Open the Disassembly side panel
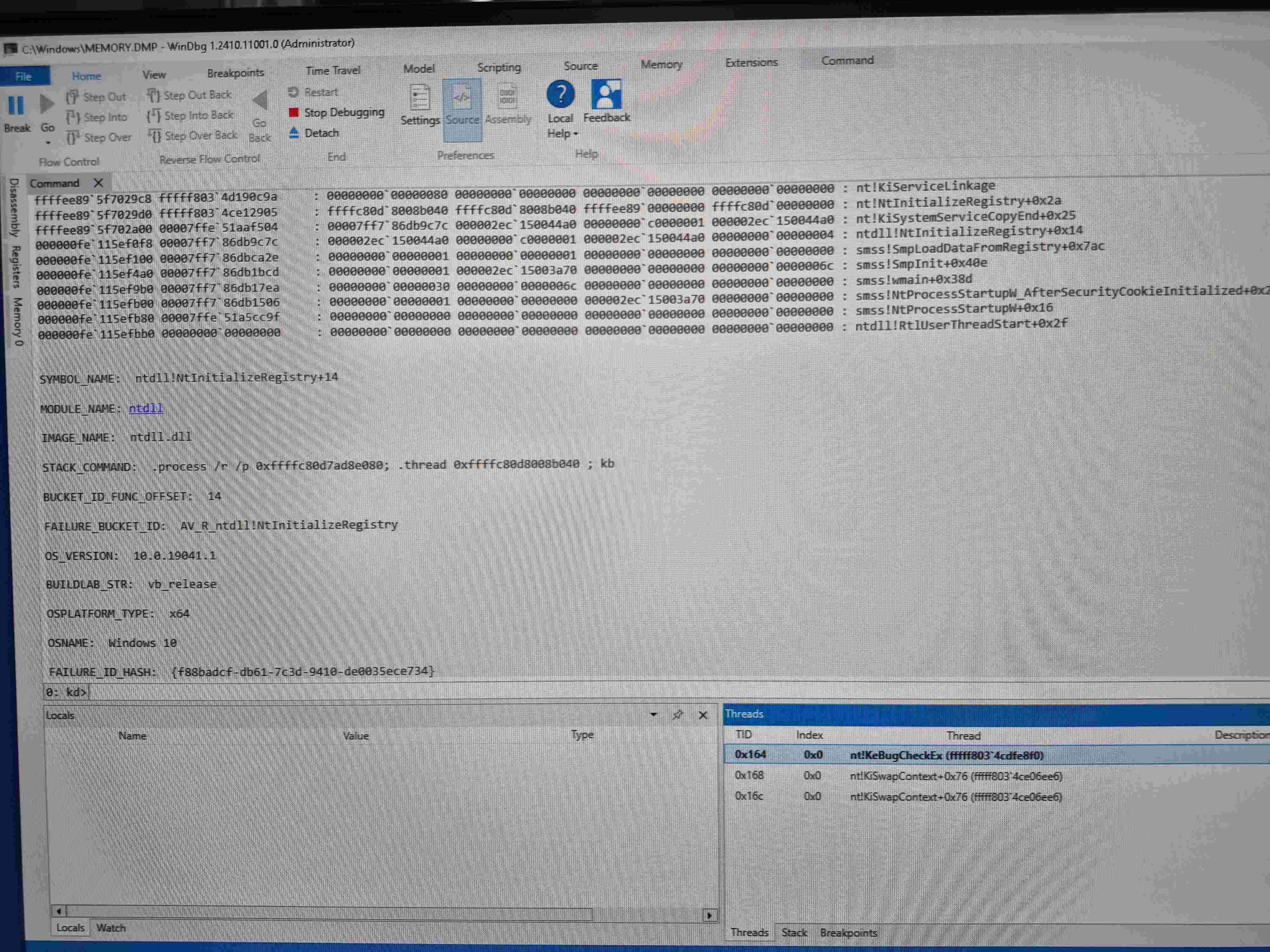The image size is (1270, 952). [x=14, y=208]
